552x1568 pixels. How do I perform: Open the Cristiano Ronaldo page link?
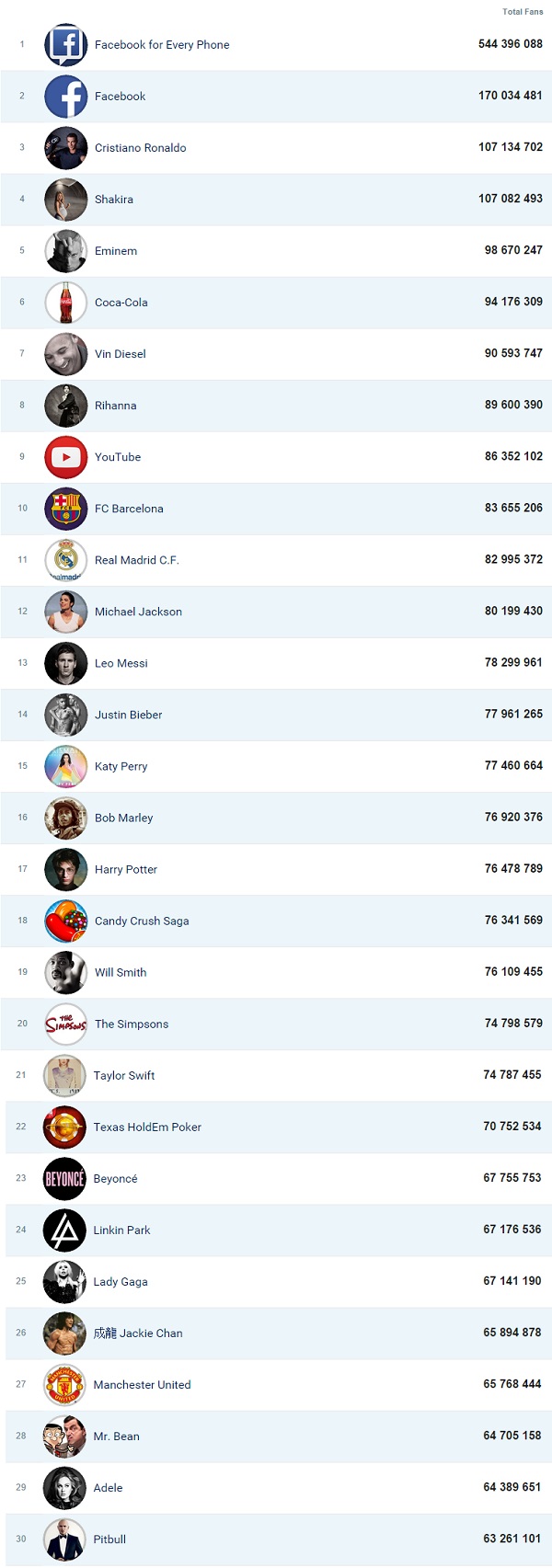[x=140, y=148]
